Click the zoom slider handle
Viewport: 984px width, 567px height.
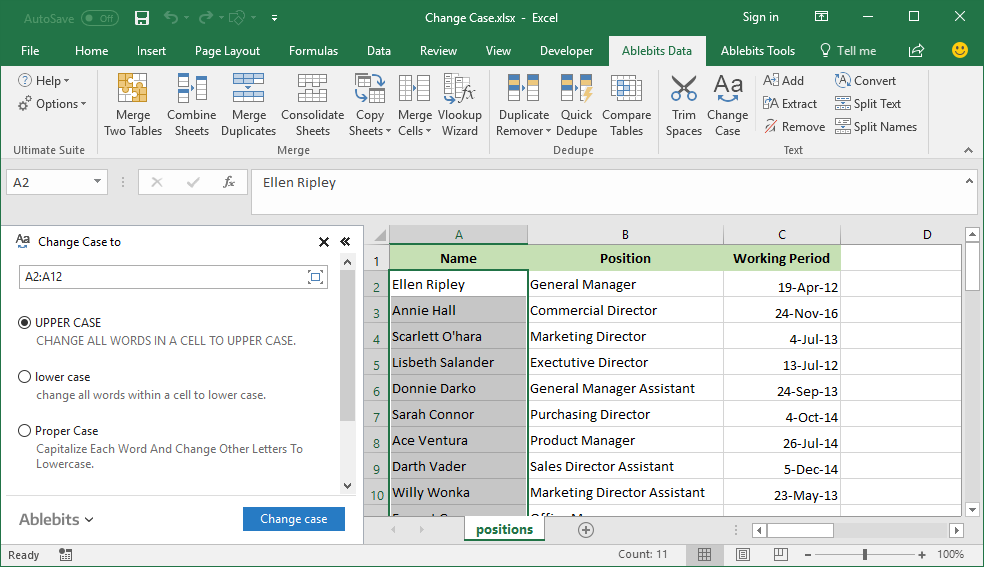(x=865, y=554)
